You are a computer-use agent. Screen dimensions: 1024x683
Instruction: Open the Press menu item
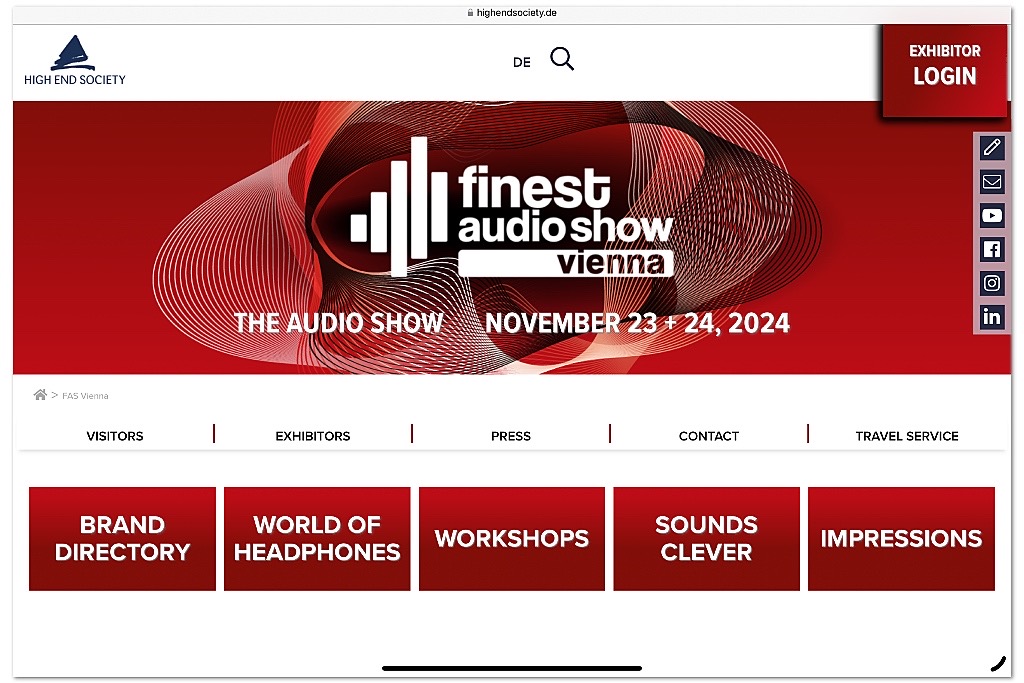[511, 436]
